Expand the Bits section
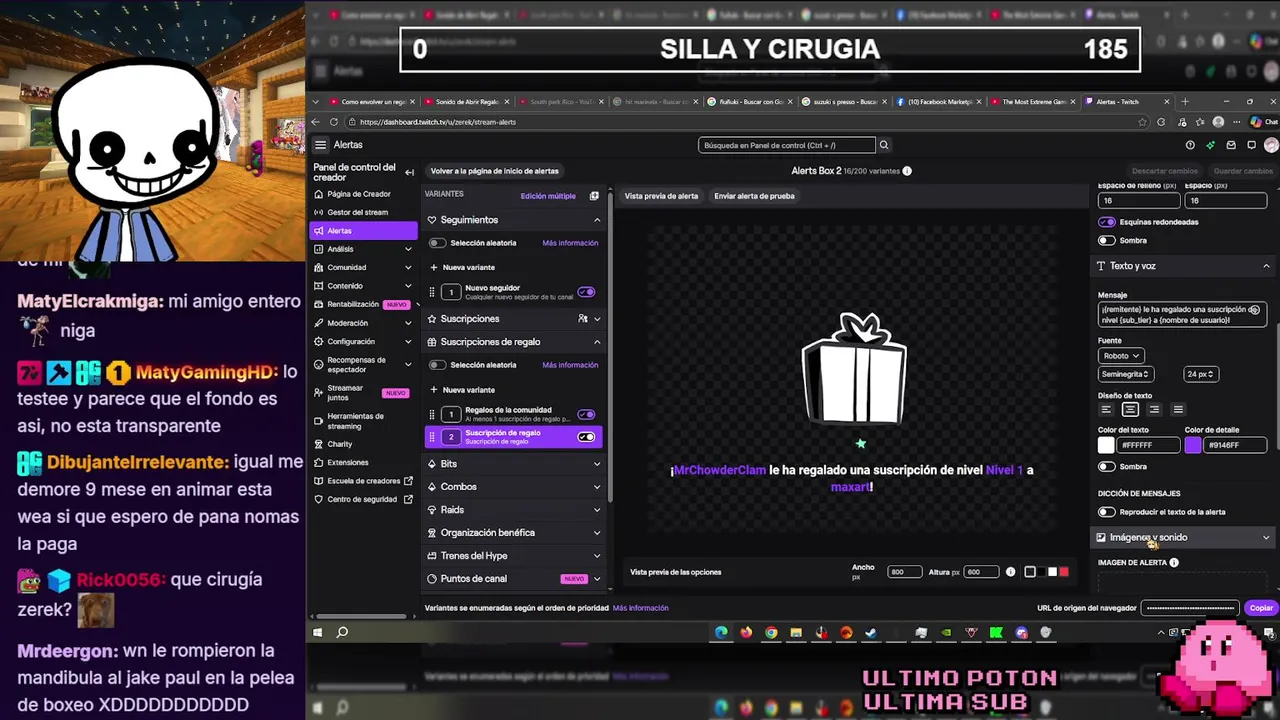1280x720 pixels. pos(597,464)
